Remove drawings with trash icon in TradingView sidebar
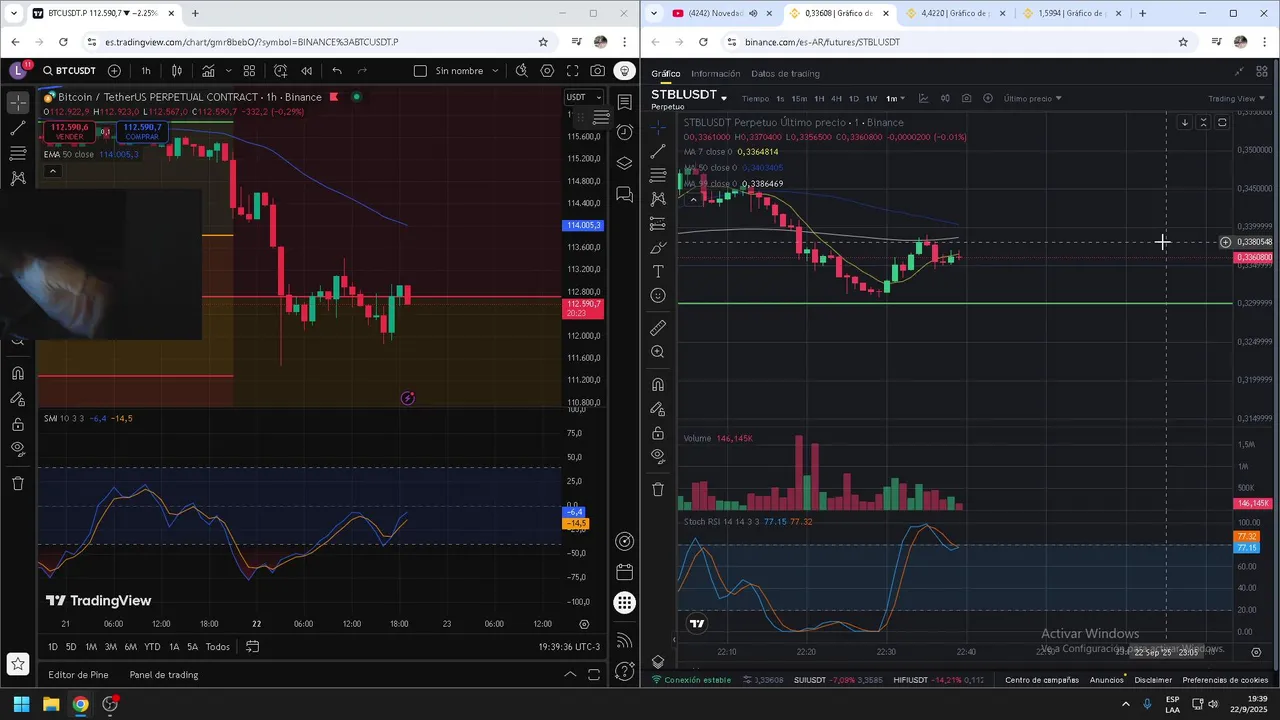This screenshot has width=1280, height=720. click(x=18, y=483)
